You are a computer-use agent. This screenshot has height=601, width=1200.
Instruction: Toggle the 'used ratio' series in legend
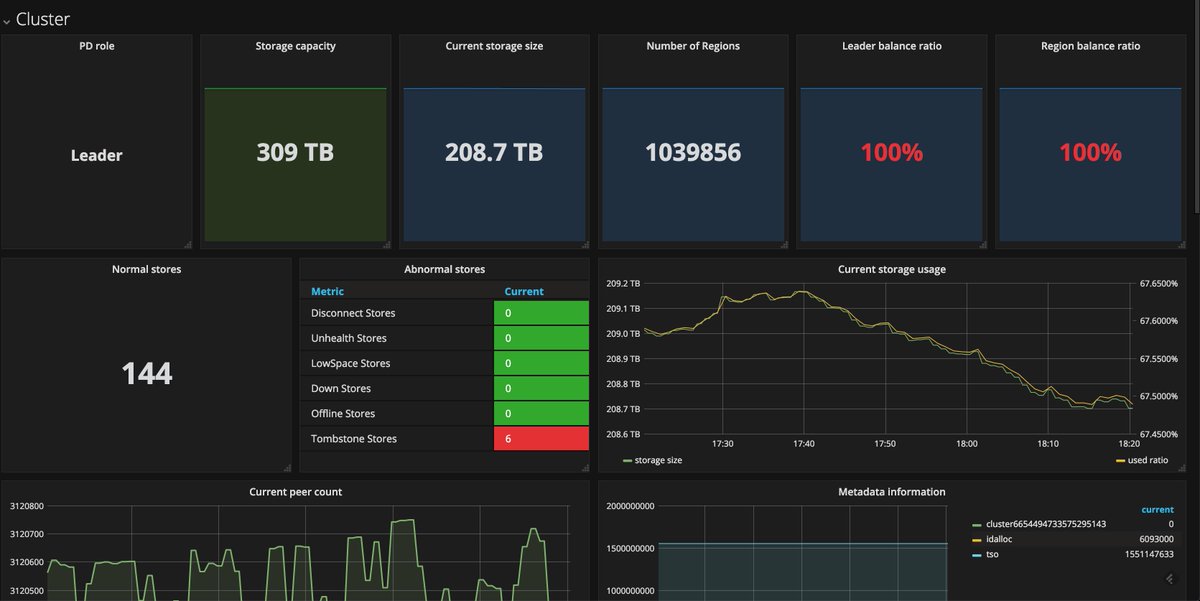point(1148,461)
